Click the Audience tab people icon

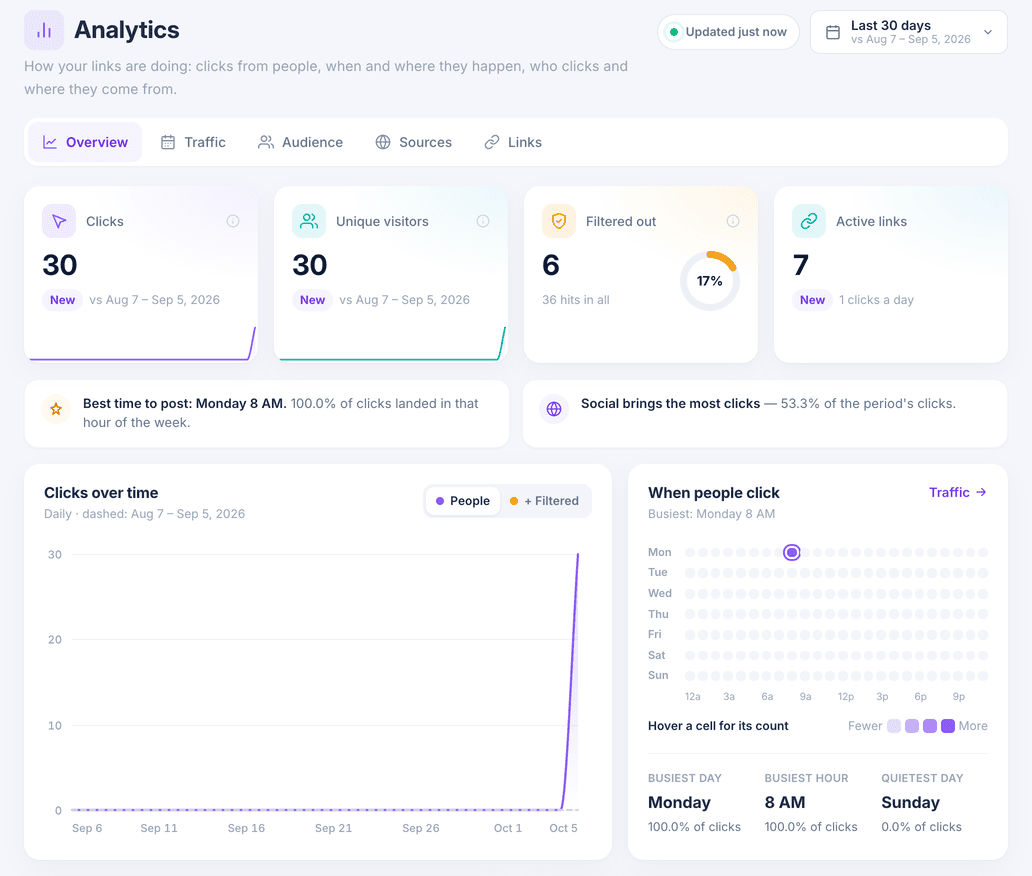coord(266,142)
